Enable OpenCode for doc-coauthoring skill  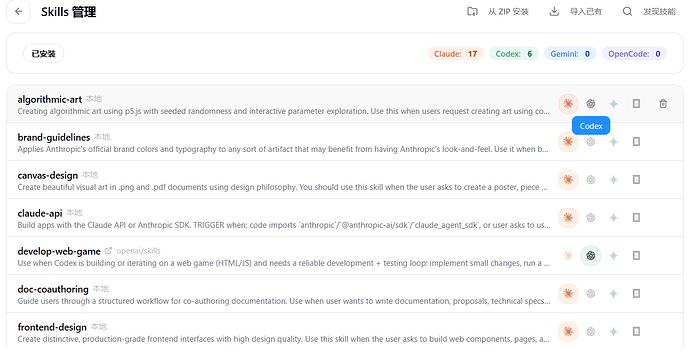pyautogui.click(x=636, y=294)
